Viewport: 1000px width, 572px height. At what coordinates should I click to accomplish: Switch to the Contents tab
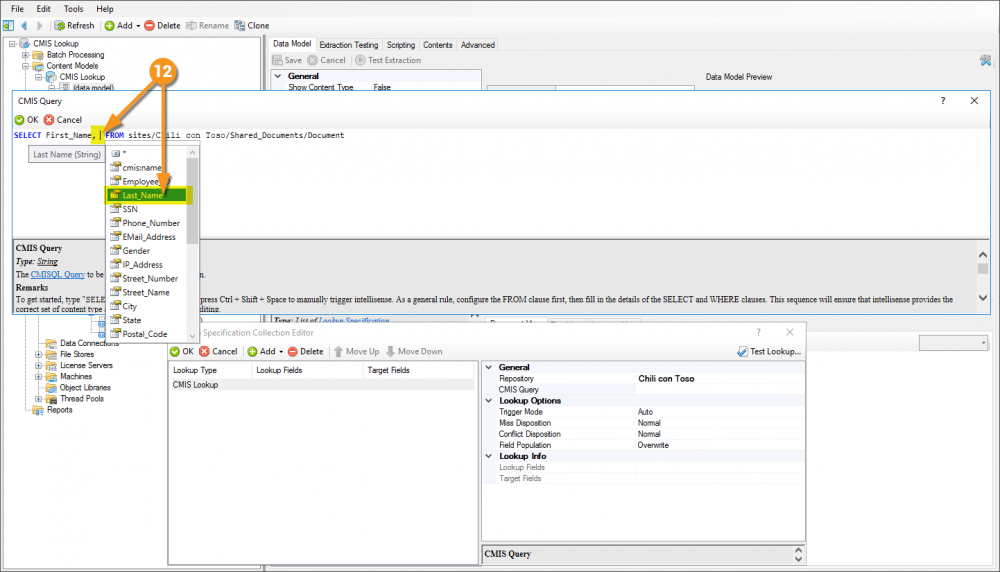(x=438, y=45)
